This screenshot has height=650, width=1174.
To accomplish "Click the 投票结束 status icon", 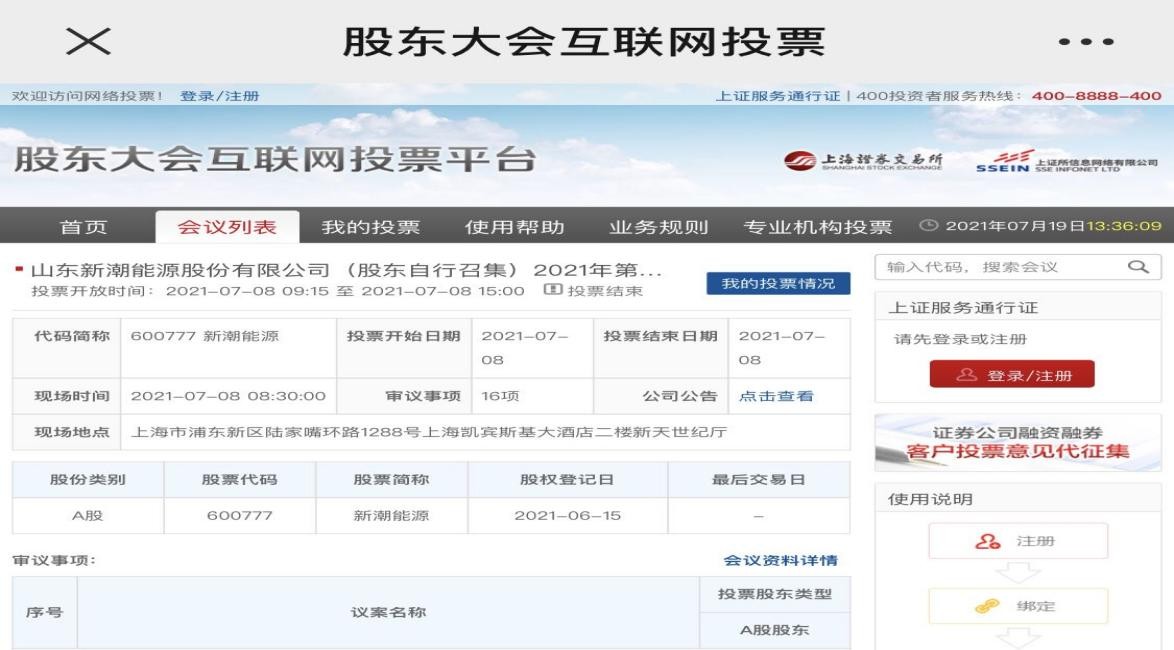I will [x=553, y=290].
